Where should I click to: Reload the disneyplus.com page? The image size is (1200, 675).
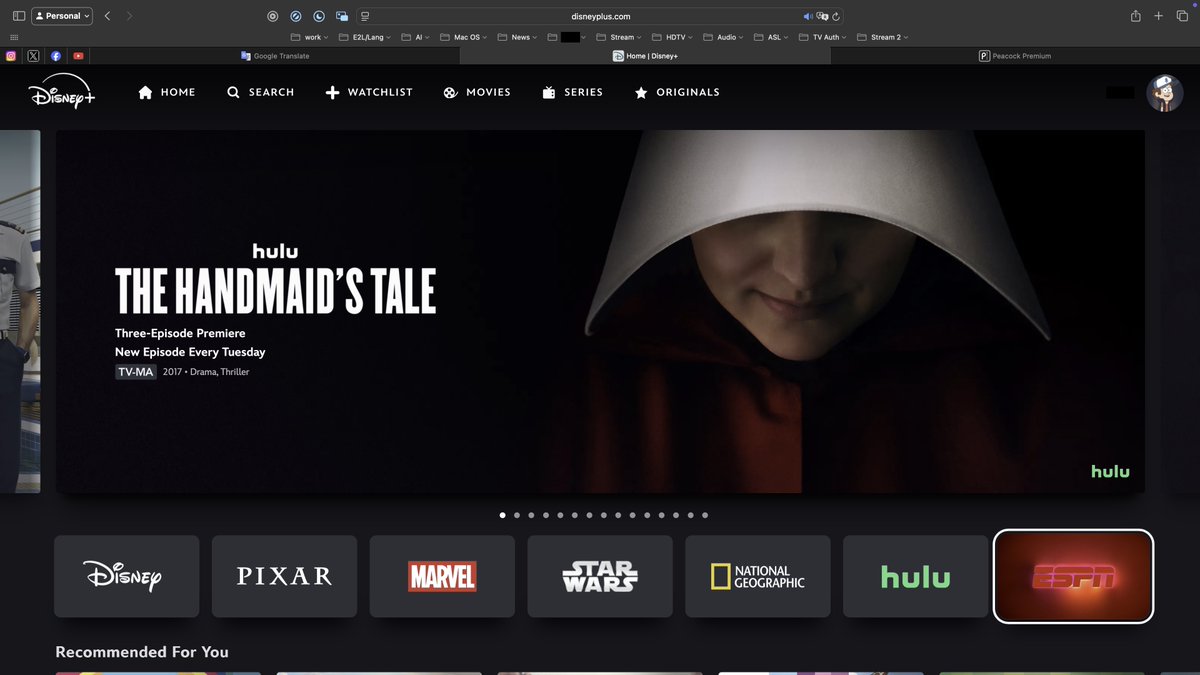tap(836, 16)
